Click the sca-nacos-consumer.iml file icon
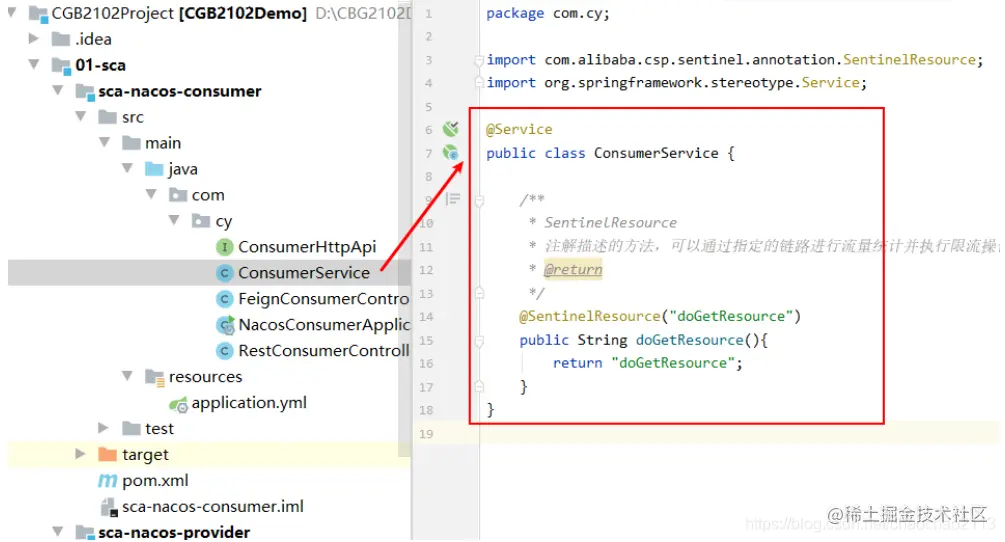The width and height of the screenshot is (1005, 542). pyautogui.click(x=109, y=507)
